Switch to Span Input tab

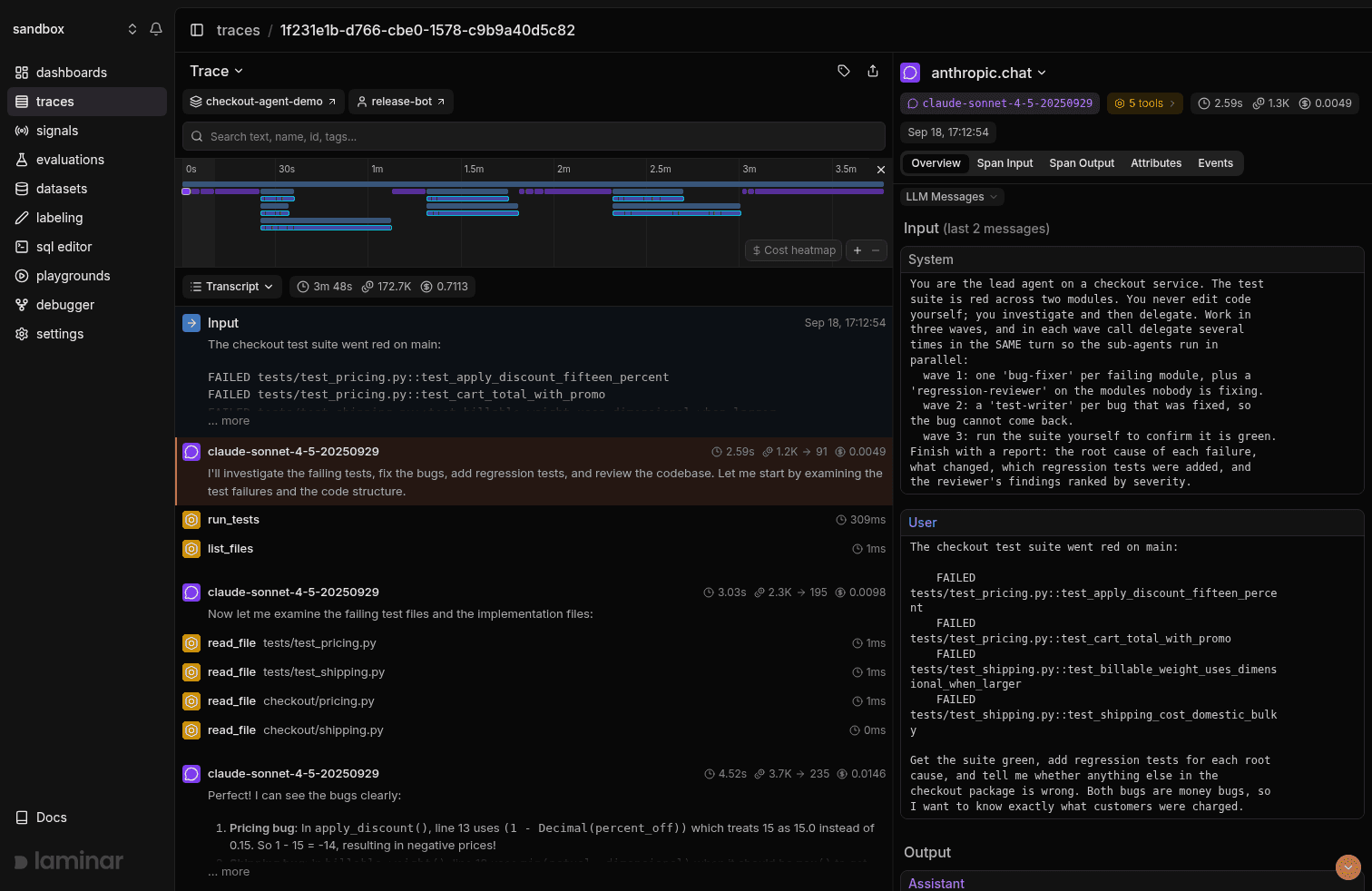(x=1004, y=163)
